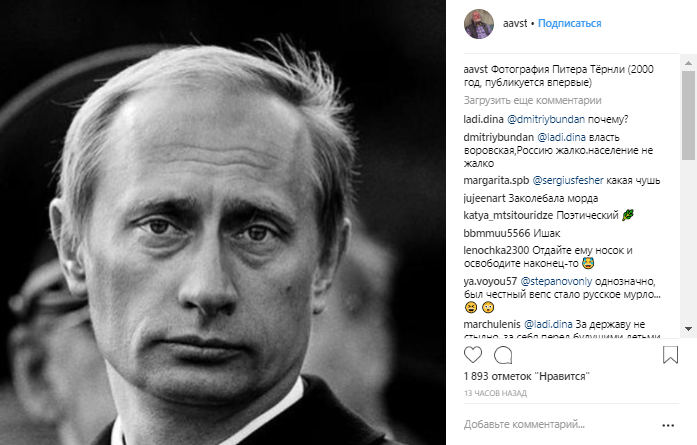Screen dimensions: 697x445
Task: Open the three-dot more options menu
Action: tap(668, 424)
